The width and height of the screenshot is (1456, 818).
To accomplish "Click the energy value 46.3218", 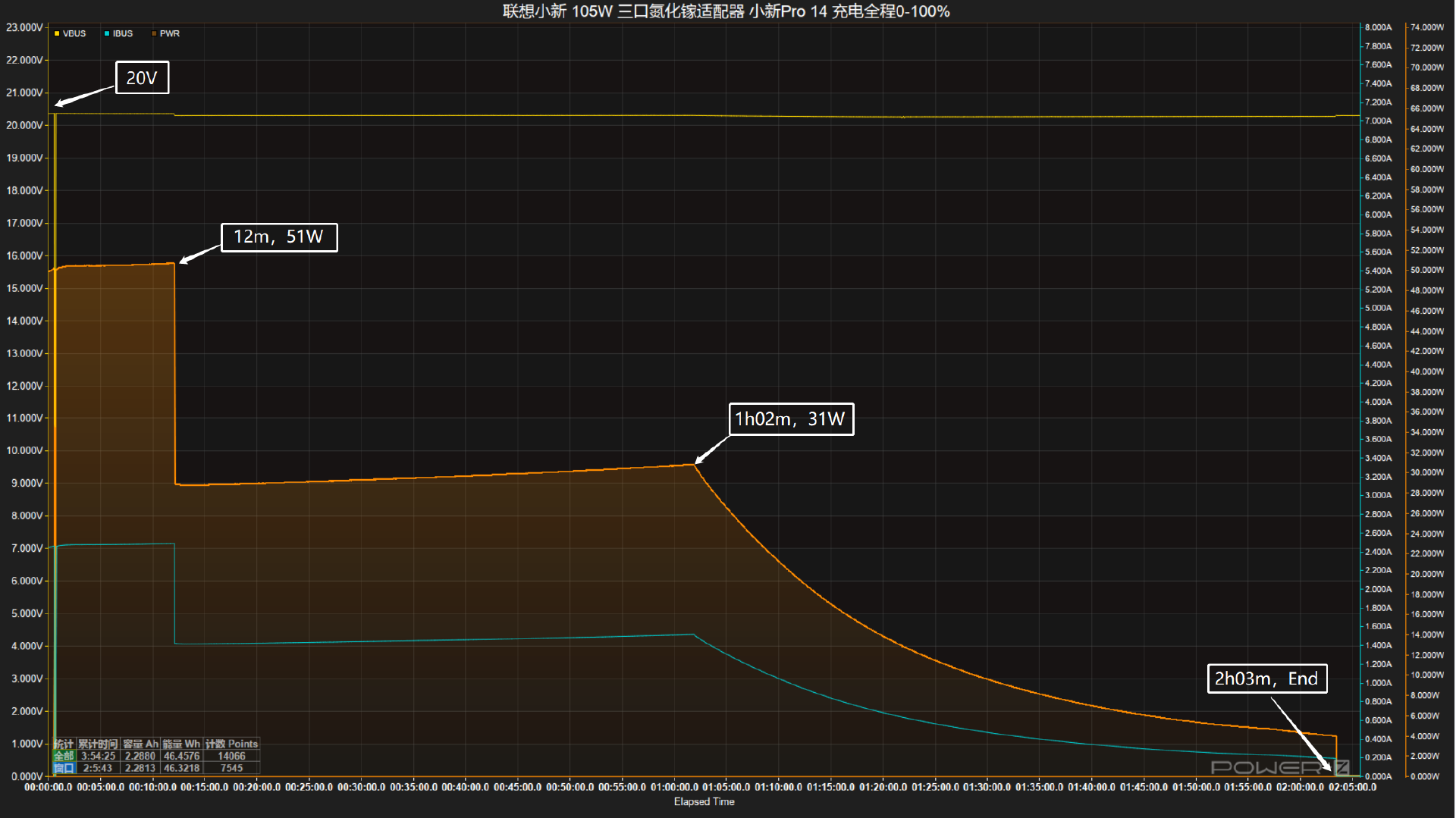I will pos(181,768).
